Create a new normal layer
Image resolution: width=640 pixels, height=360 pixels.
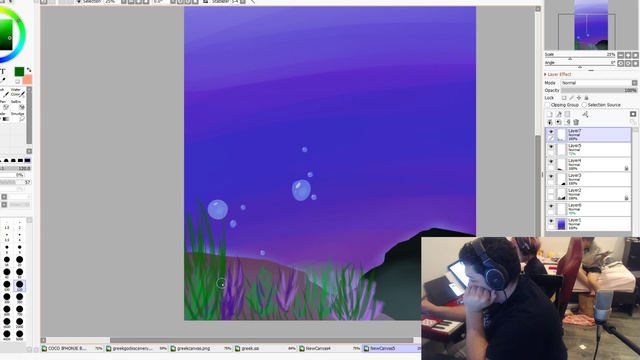(550, 114)
